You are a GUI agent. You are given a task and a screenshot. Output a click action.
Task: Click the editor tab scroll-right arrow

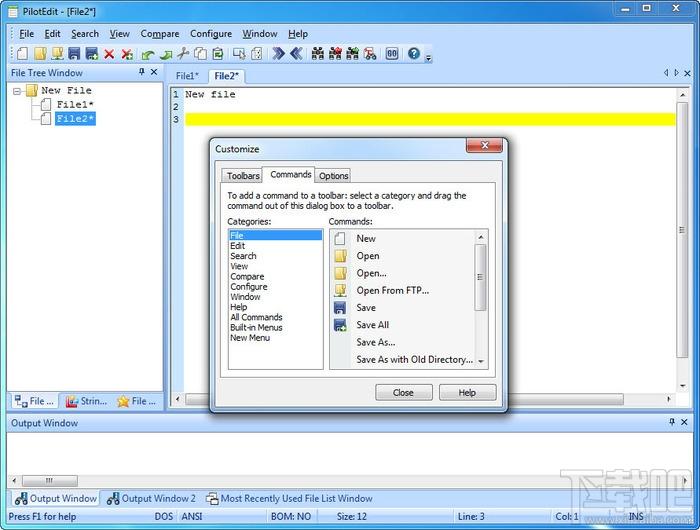677,73
